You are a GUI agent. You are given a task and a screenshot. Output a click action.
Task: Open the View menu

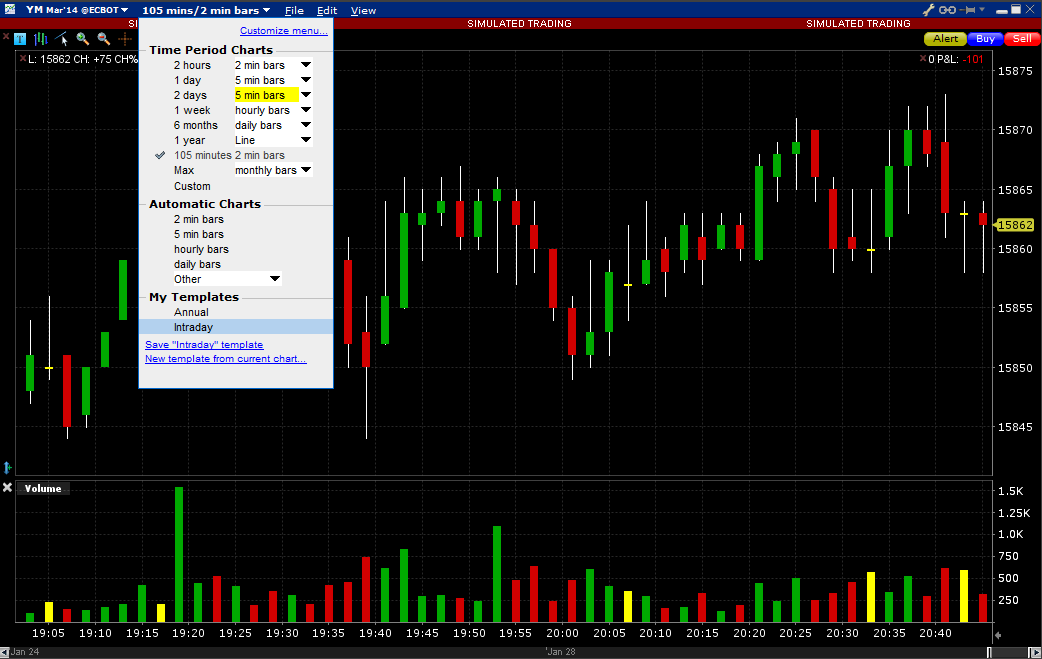tap(363, 10)
